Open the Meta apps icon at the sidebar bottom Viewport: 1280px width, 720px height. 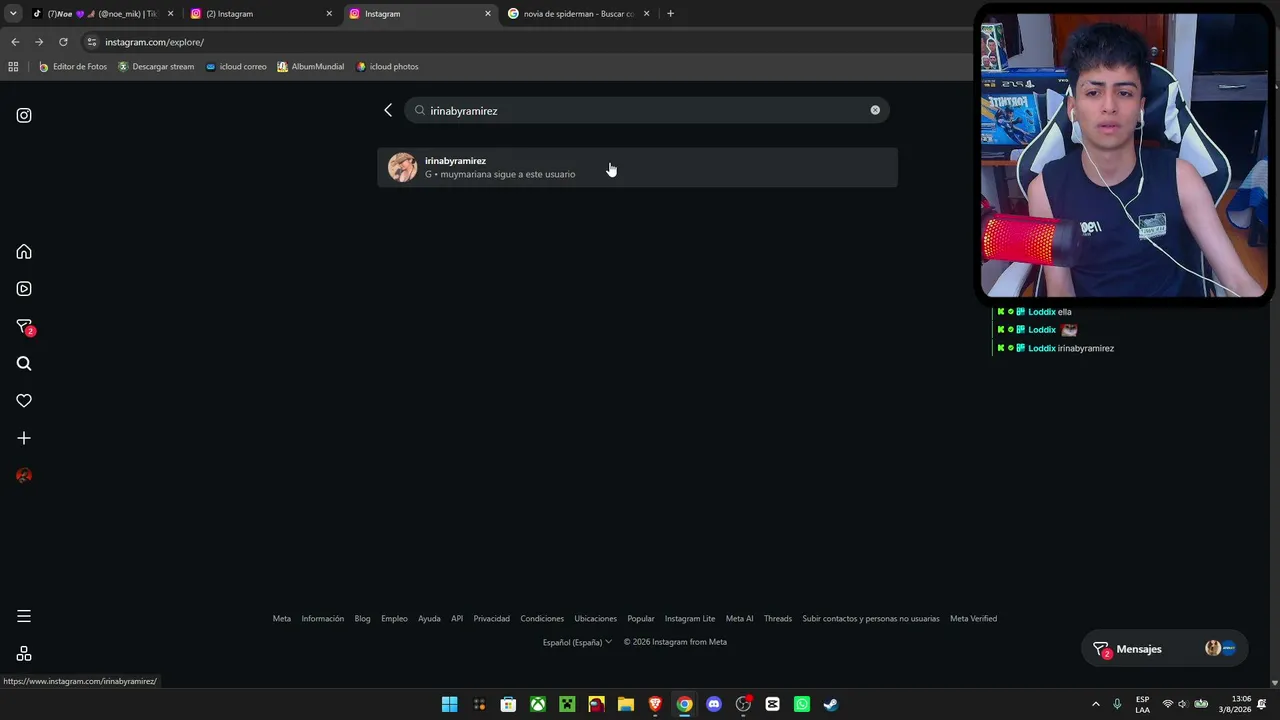24,654
